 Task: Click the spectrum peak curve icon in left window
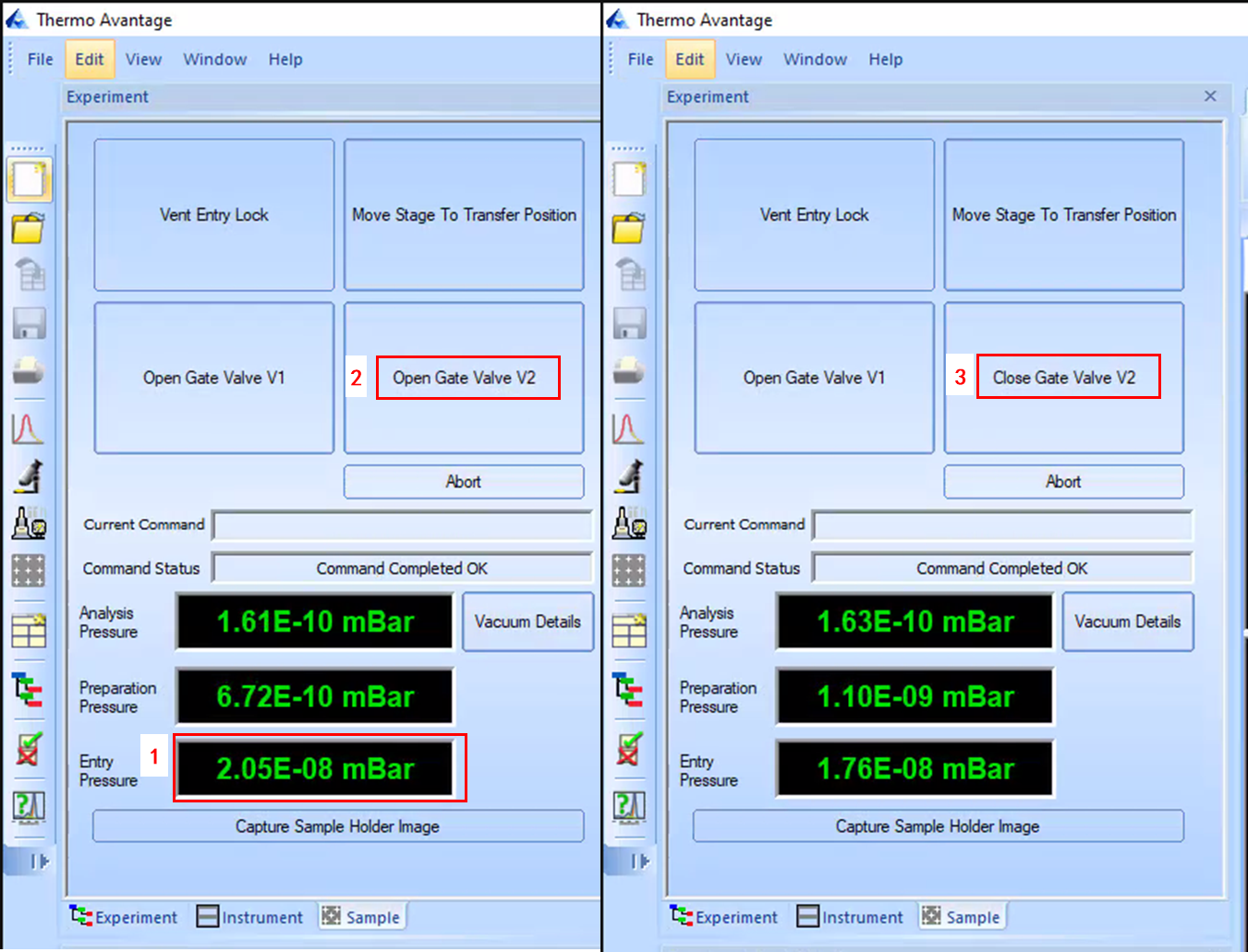(28, 428)
